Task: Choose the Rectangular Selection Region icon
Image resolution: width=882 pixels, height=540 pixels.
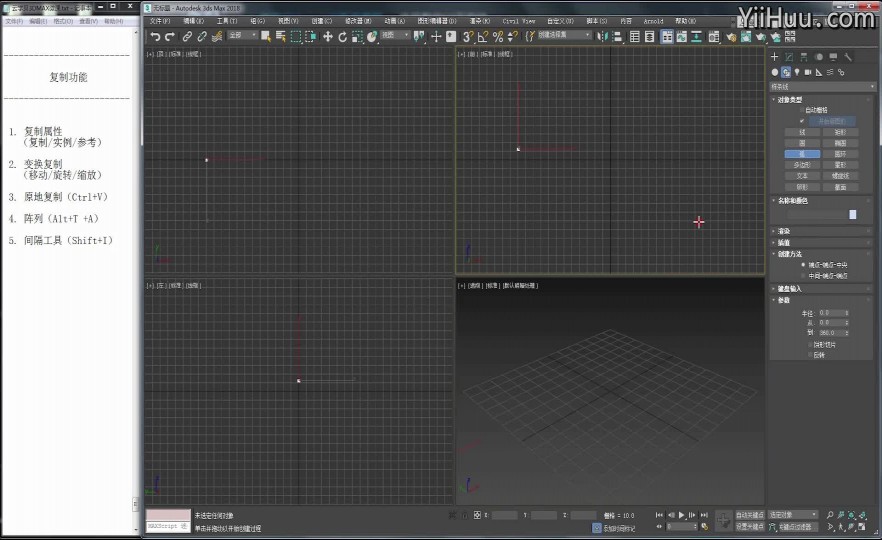Action: [x=296, y=37]
